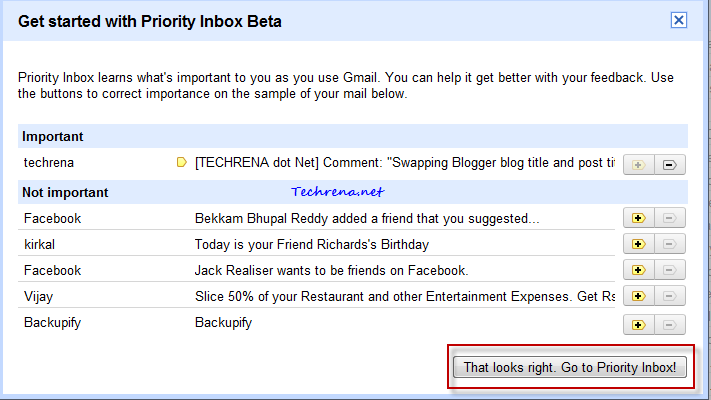Close the Priority Inbox Beta dialog
The image size is (711, 400).
click(678, 20)
